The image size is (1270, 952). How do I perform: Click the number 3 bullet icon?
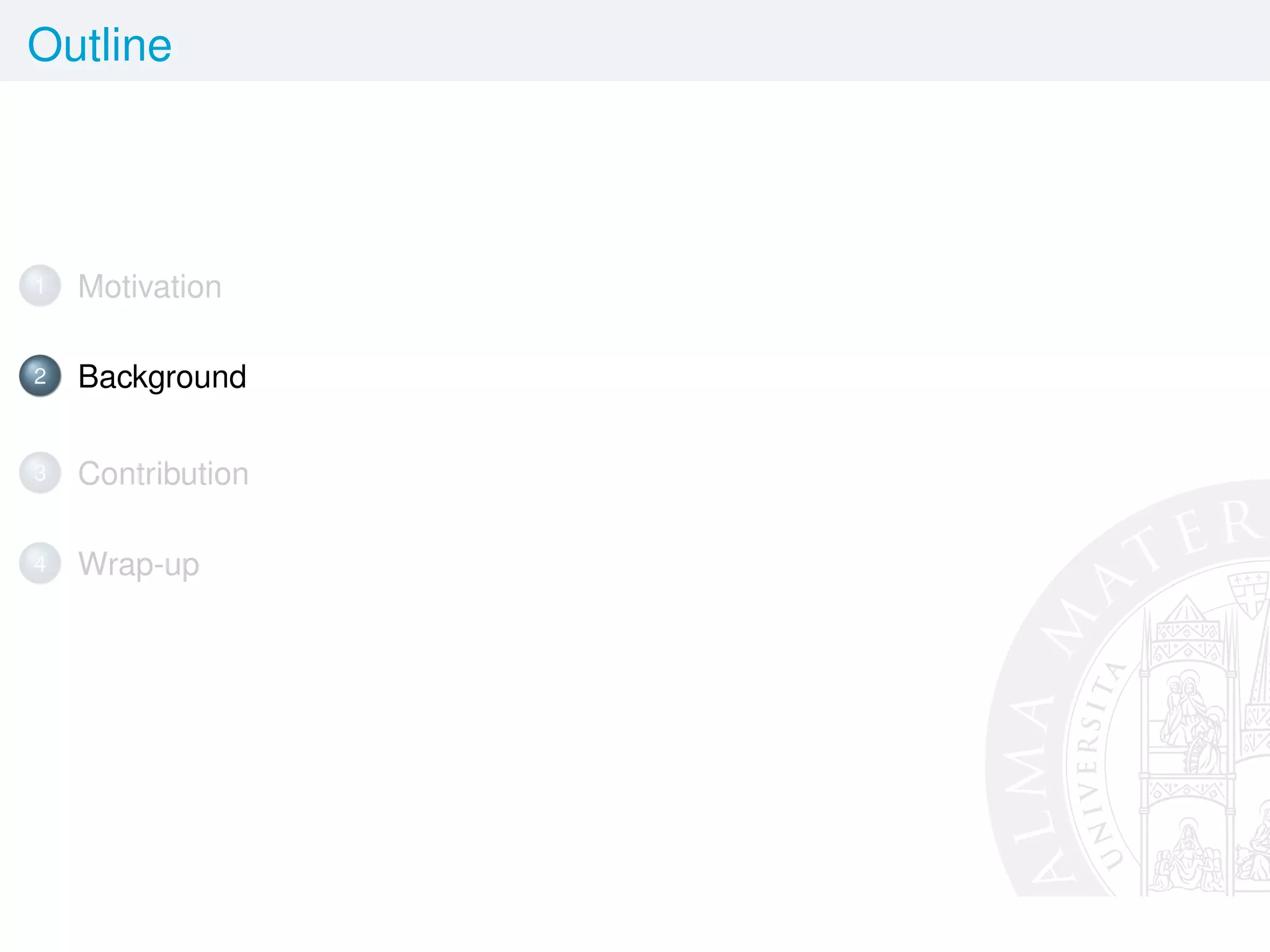[x=40, y=473]
